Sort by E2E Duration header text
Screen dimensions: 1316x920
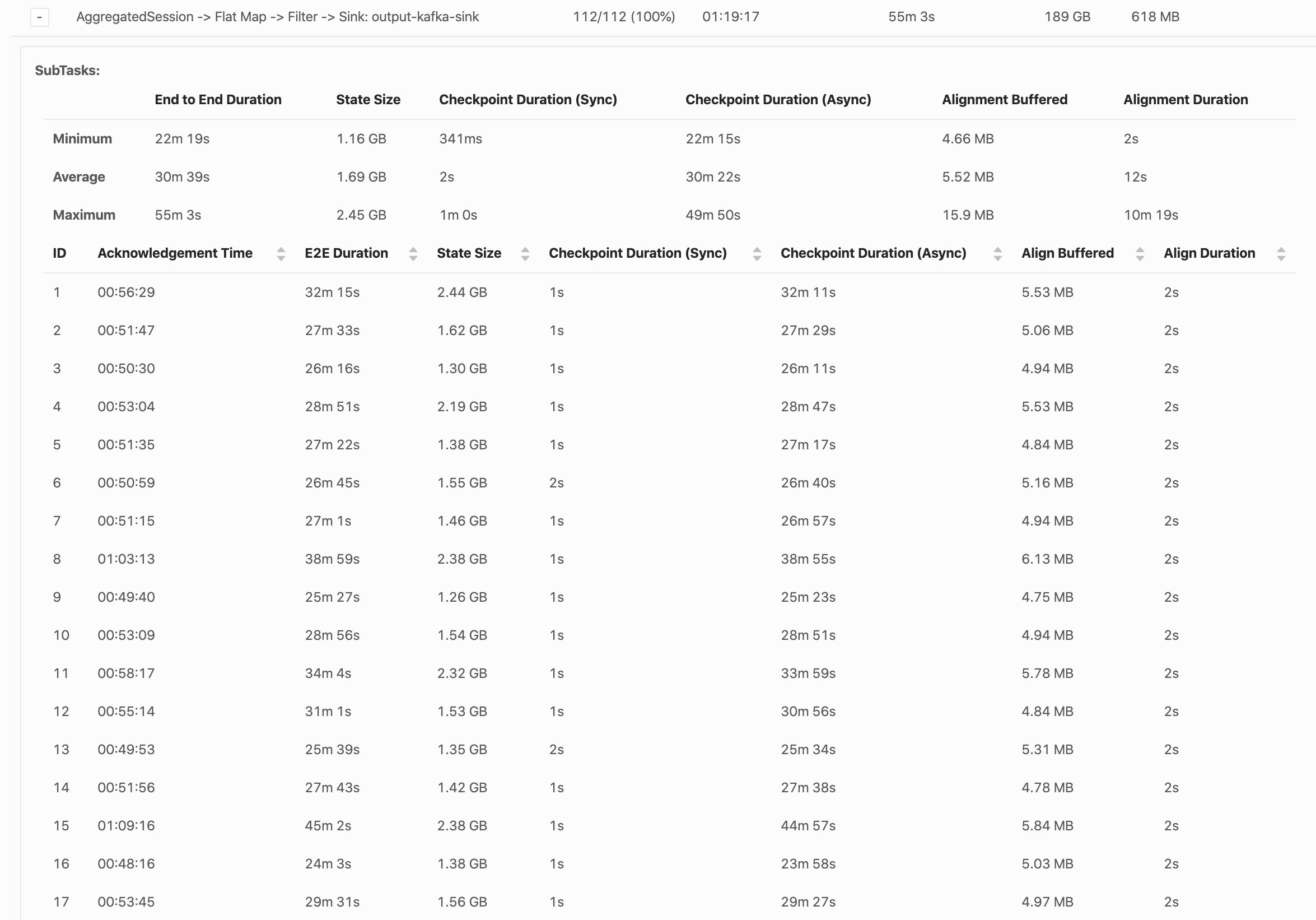pos(346,253)
